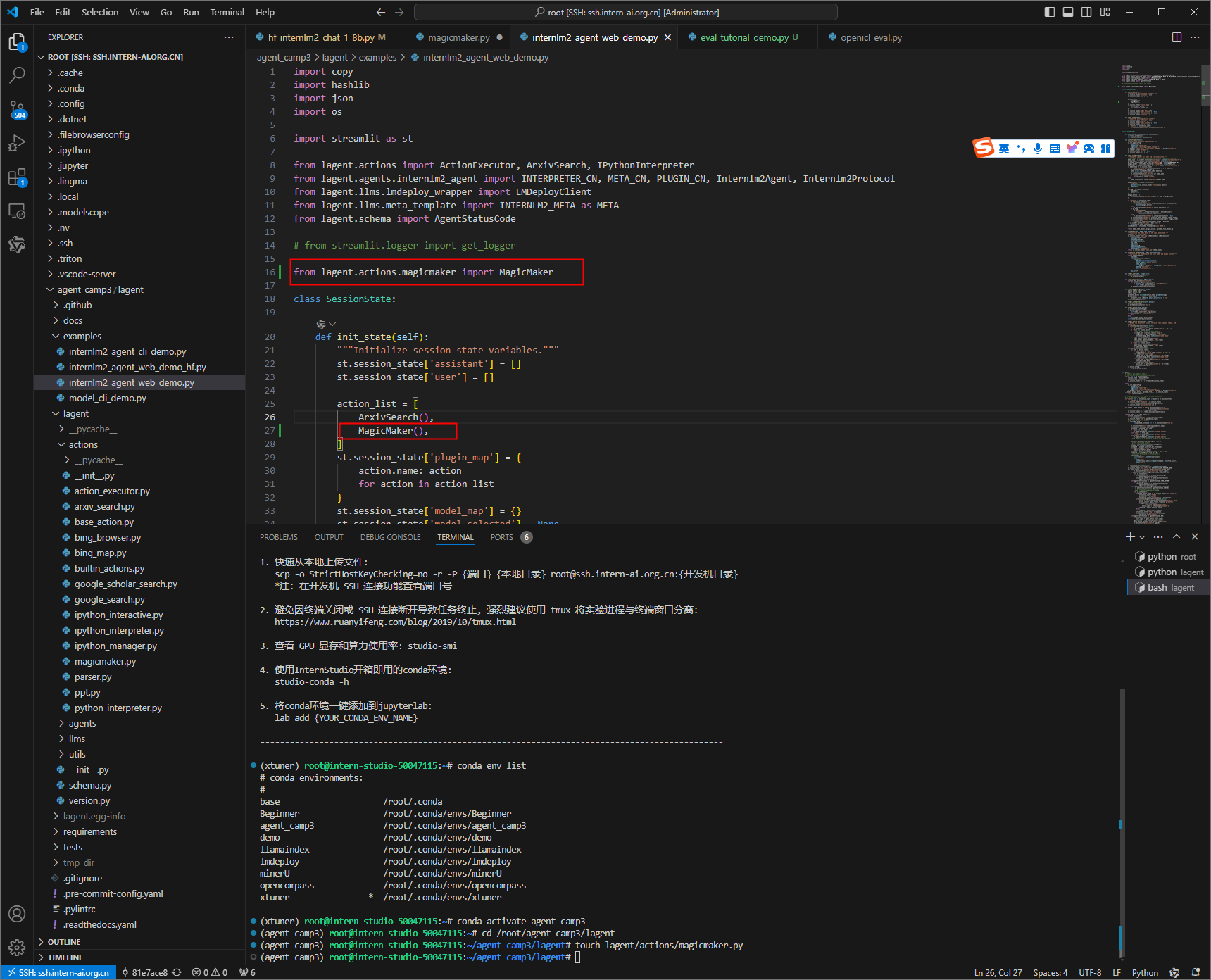
Task: Open Explorer Views and More Actions ellipsis
Action: 229,37
